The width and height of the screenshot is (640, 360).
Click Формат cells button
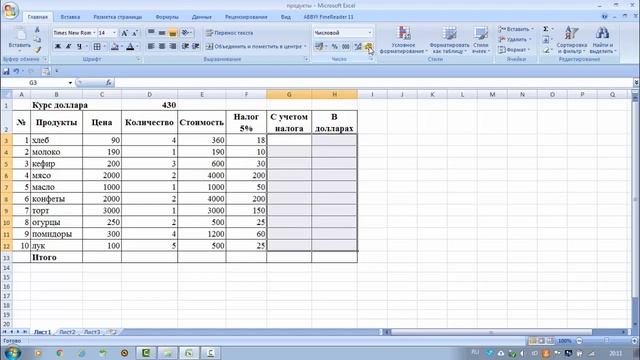point(513,50)
